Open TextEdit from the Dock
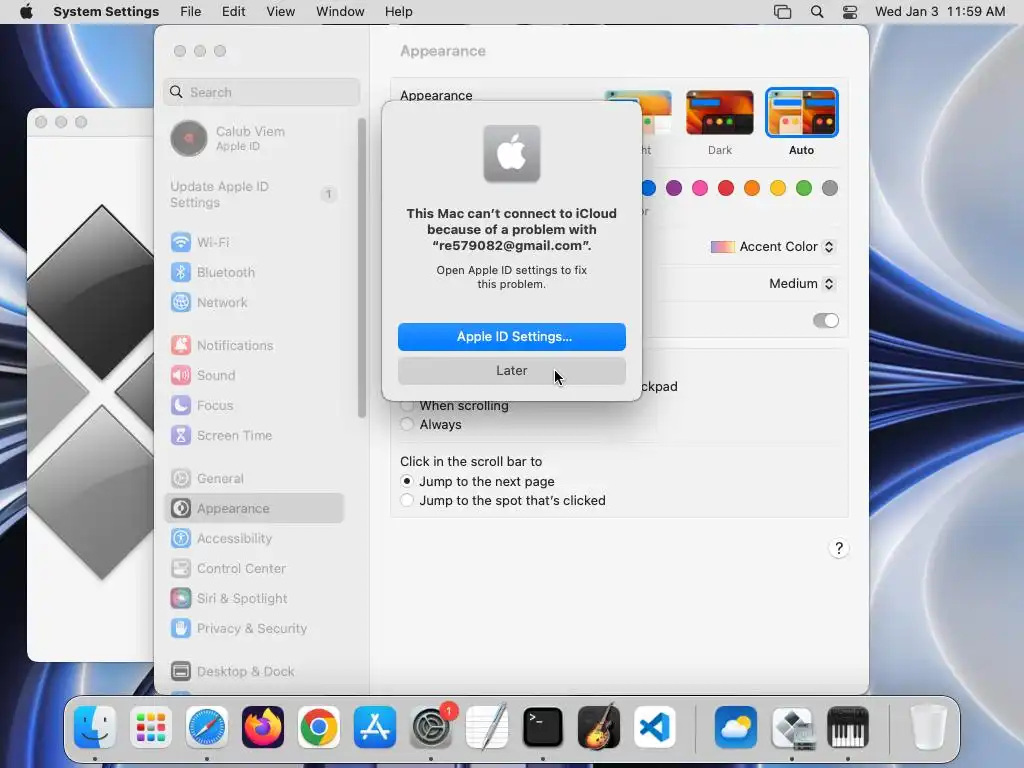1024x768 pixels. 487,727
